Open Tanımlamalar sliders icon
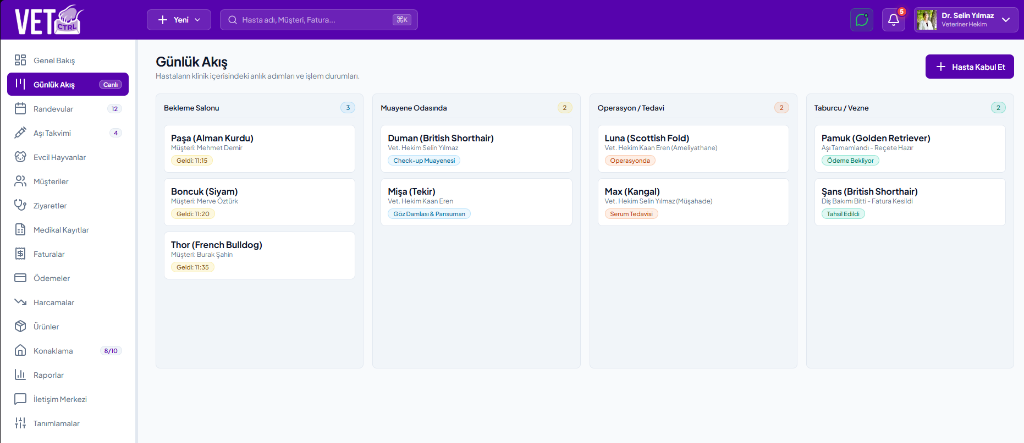 pos(20,423)
